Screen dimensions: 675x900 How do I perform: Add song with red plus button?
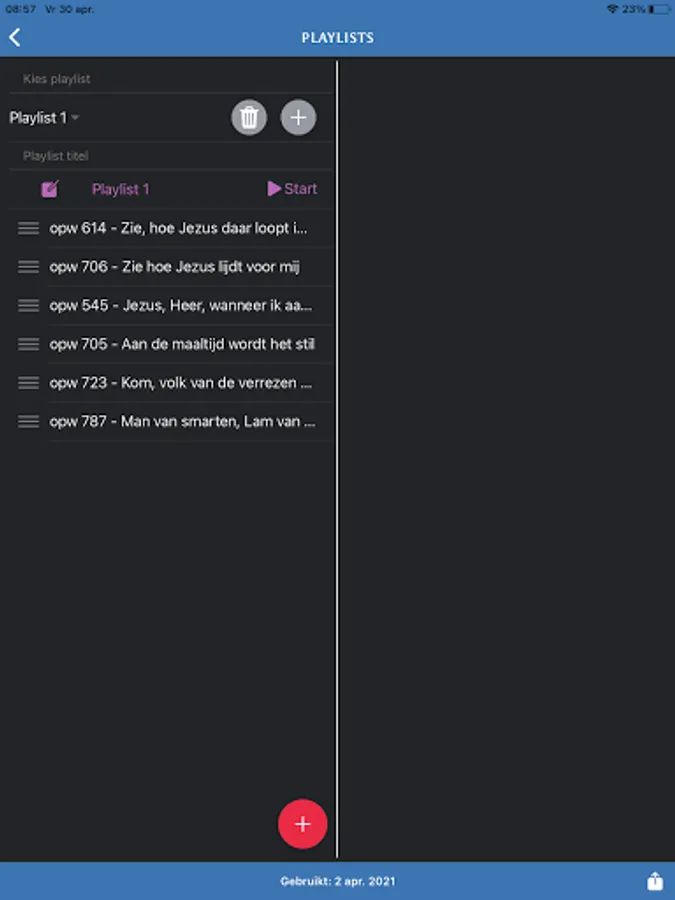point(302,824)
